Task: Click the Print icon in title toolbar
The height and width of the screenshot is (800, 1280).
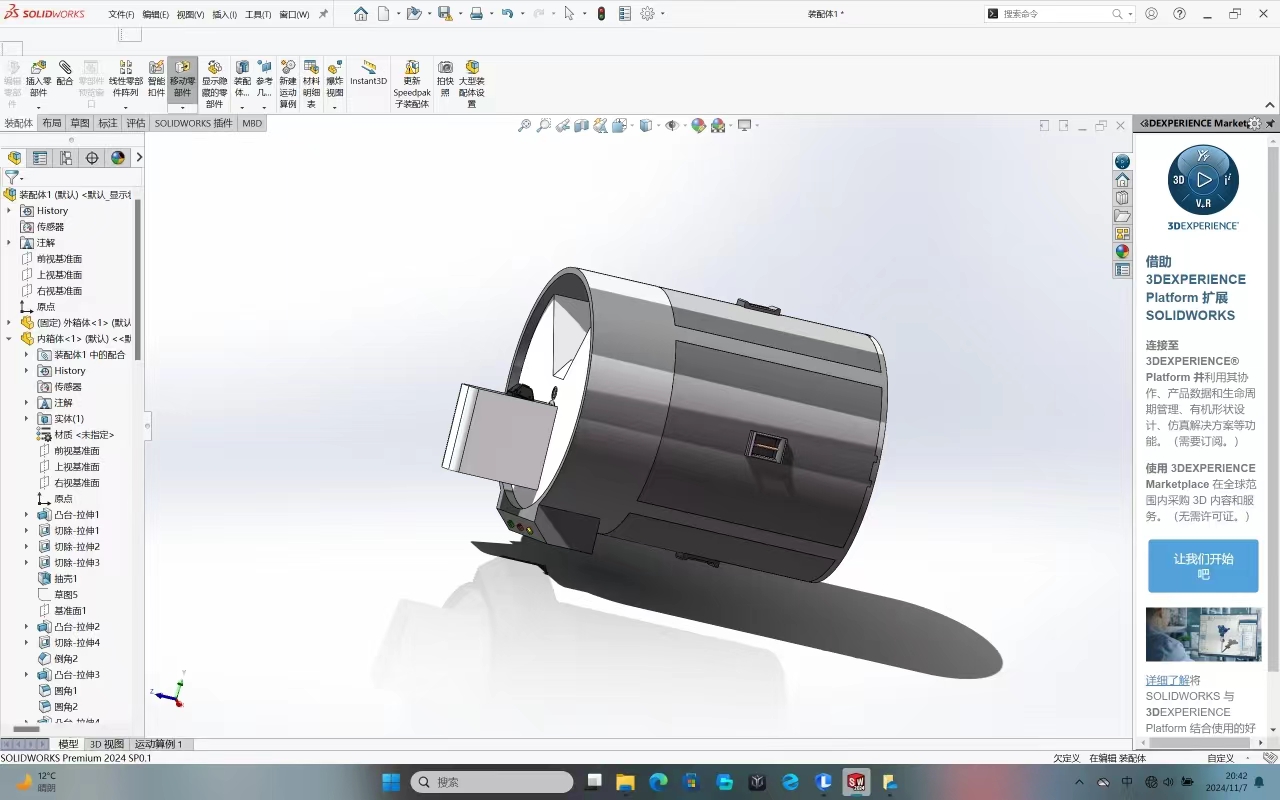Action: click(476, 14)
